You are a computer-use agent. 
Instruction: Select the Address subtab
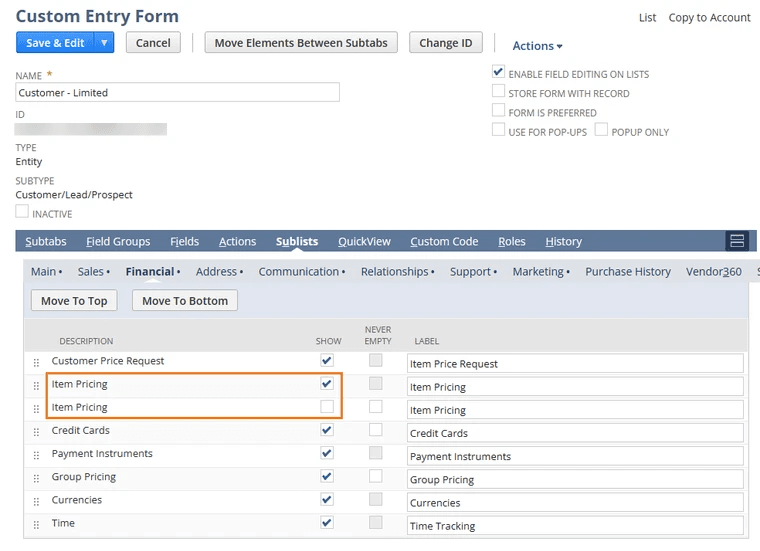(x=219, y=271)
